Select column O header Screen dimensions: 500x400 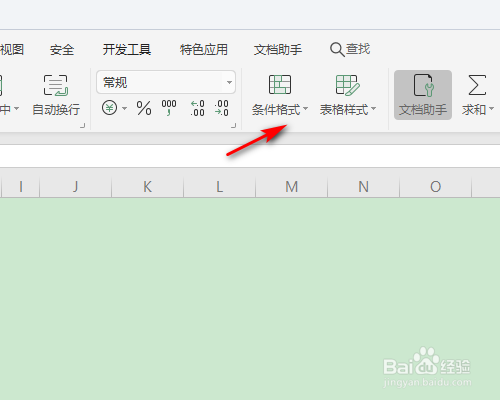436,187
